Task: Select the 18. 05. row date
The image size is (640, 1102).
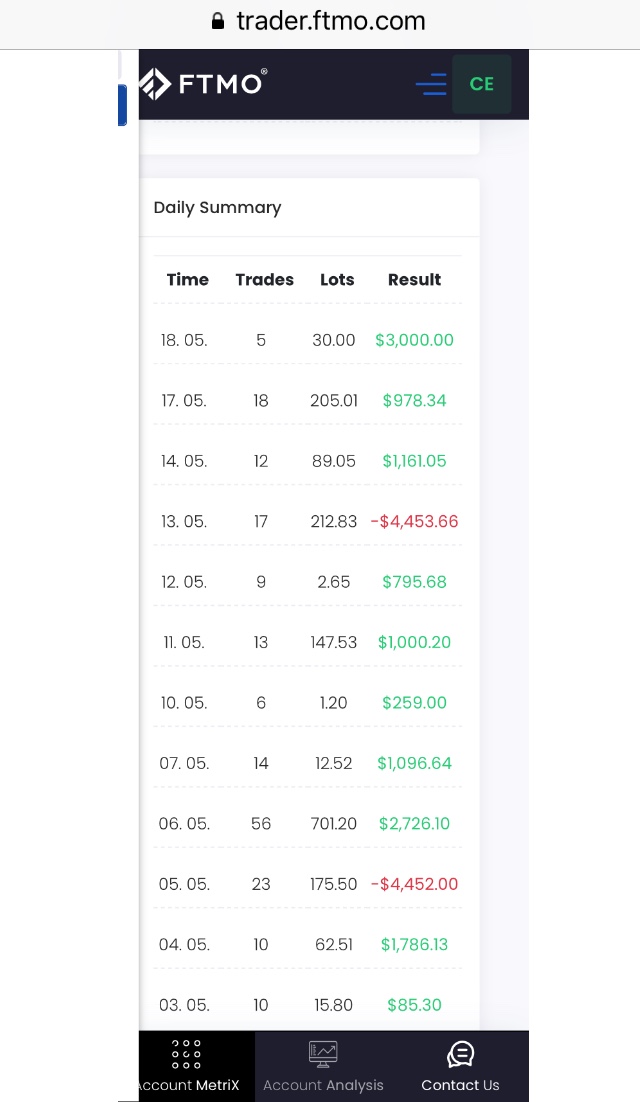Action: (x=184, y=340)
